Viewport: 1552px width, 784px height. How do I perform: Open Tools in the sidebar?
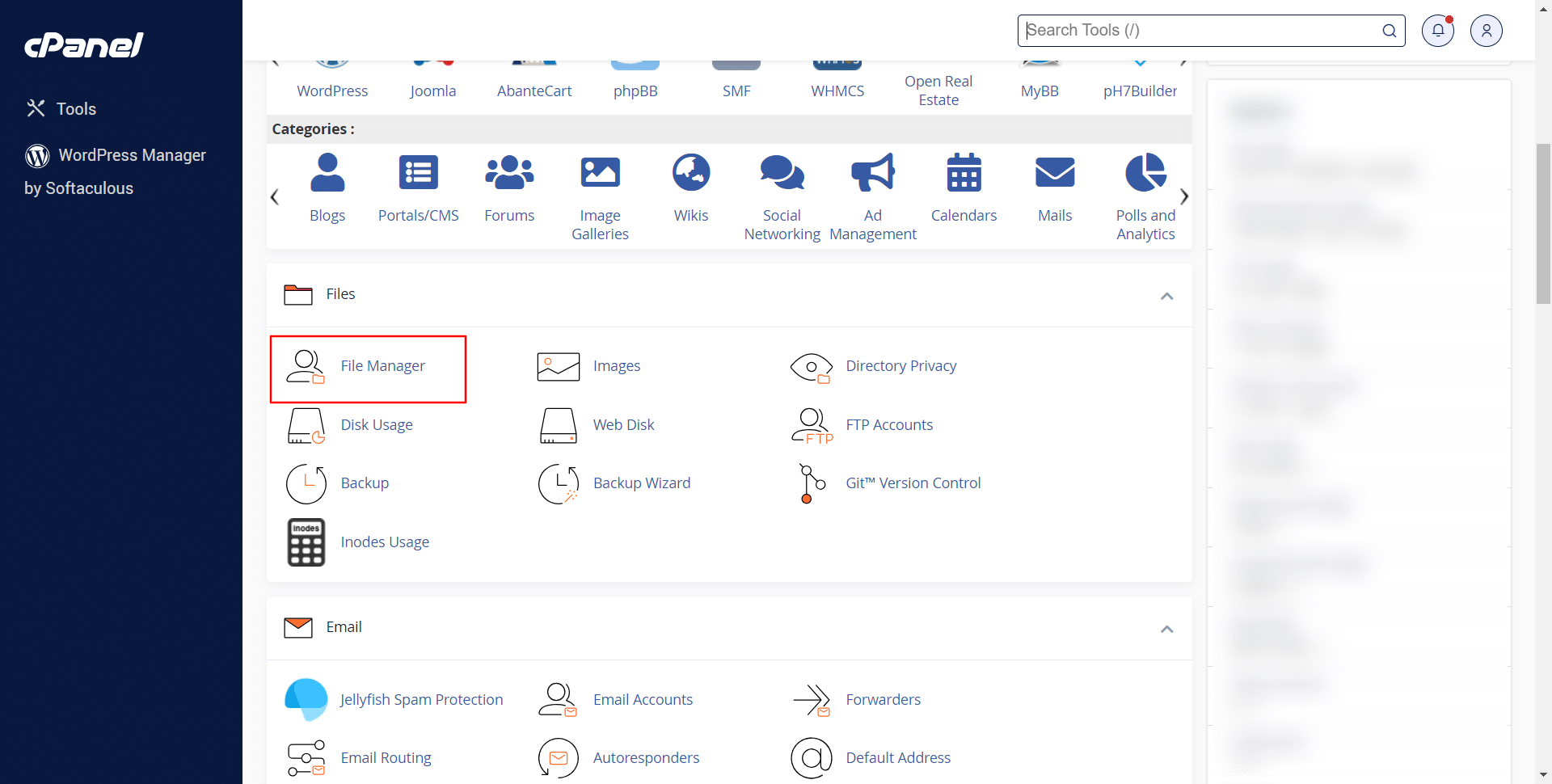[x=61, y=108]
